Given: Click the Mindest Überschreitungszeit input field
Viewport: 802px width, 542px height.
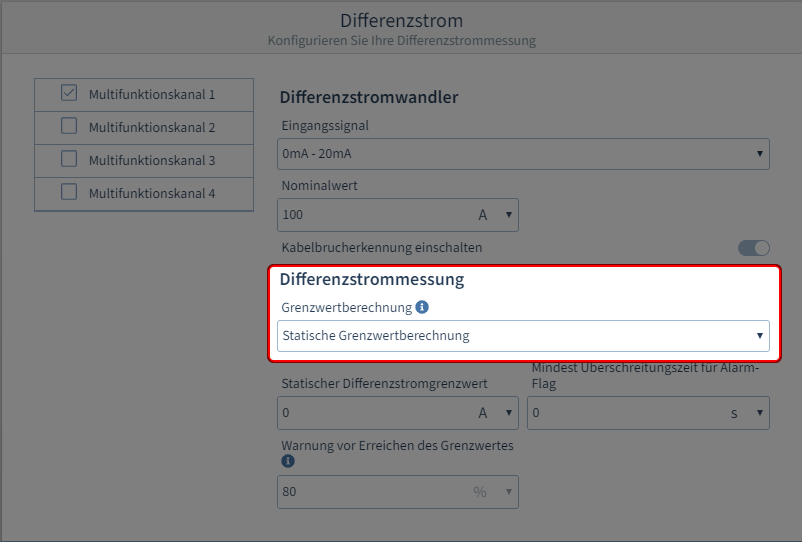Looking at the screenshot, I should [x=620, y=413].
